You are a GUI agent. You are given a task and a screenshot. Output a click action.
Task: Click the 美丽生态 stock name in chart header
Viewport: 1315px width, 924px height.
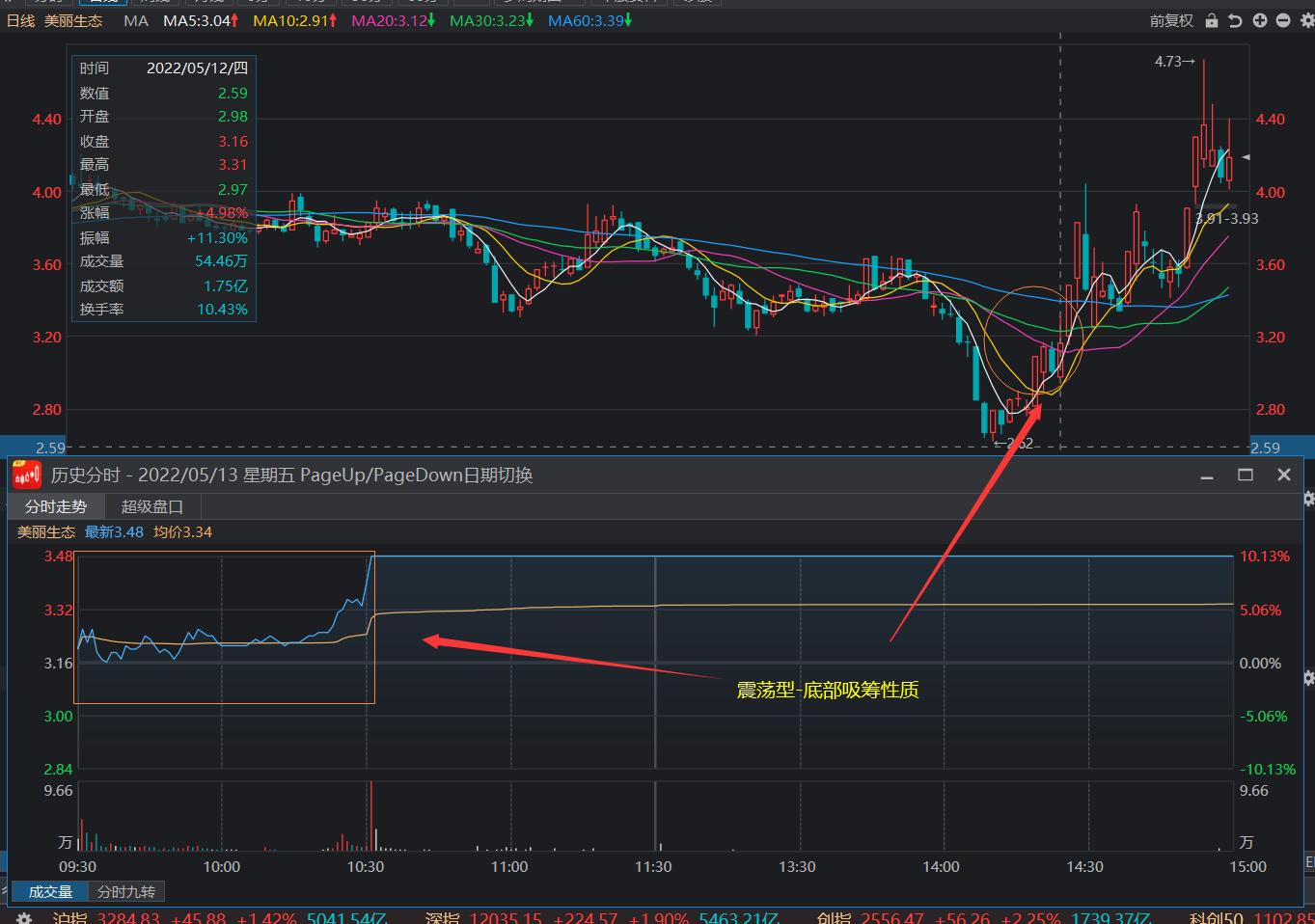(73, 20)
